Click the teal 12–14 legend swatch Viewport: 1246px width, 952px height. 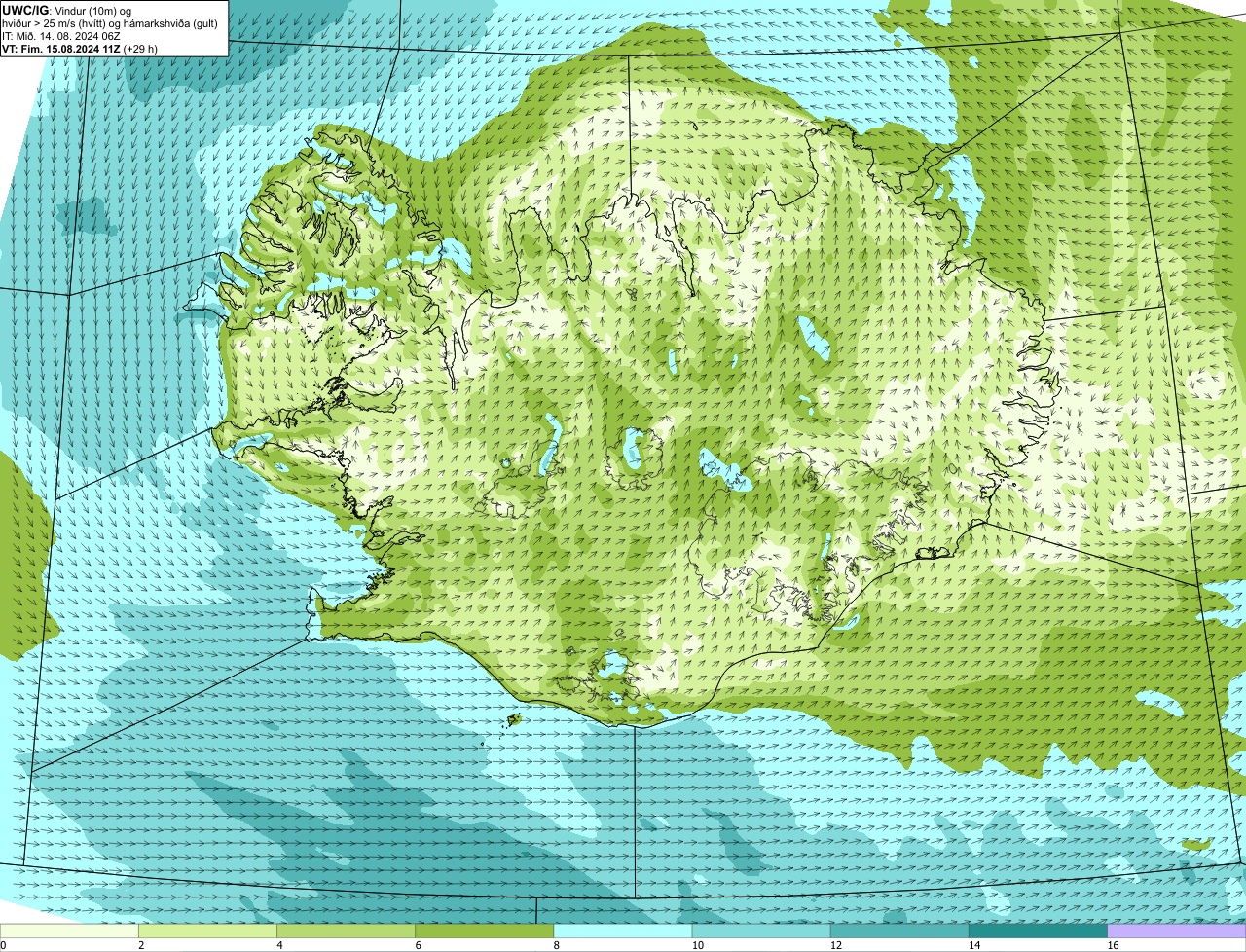(x=899, y=931)
